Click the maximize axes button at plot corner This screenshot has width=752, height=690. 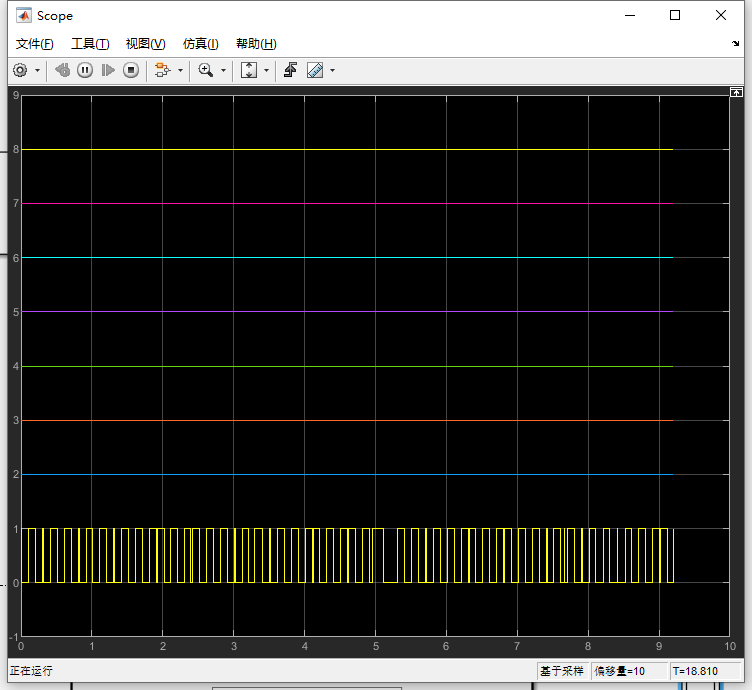[x=736, y=92]
